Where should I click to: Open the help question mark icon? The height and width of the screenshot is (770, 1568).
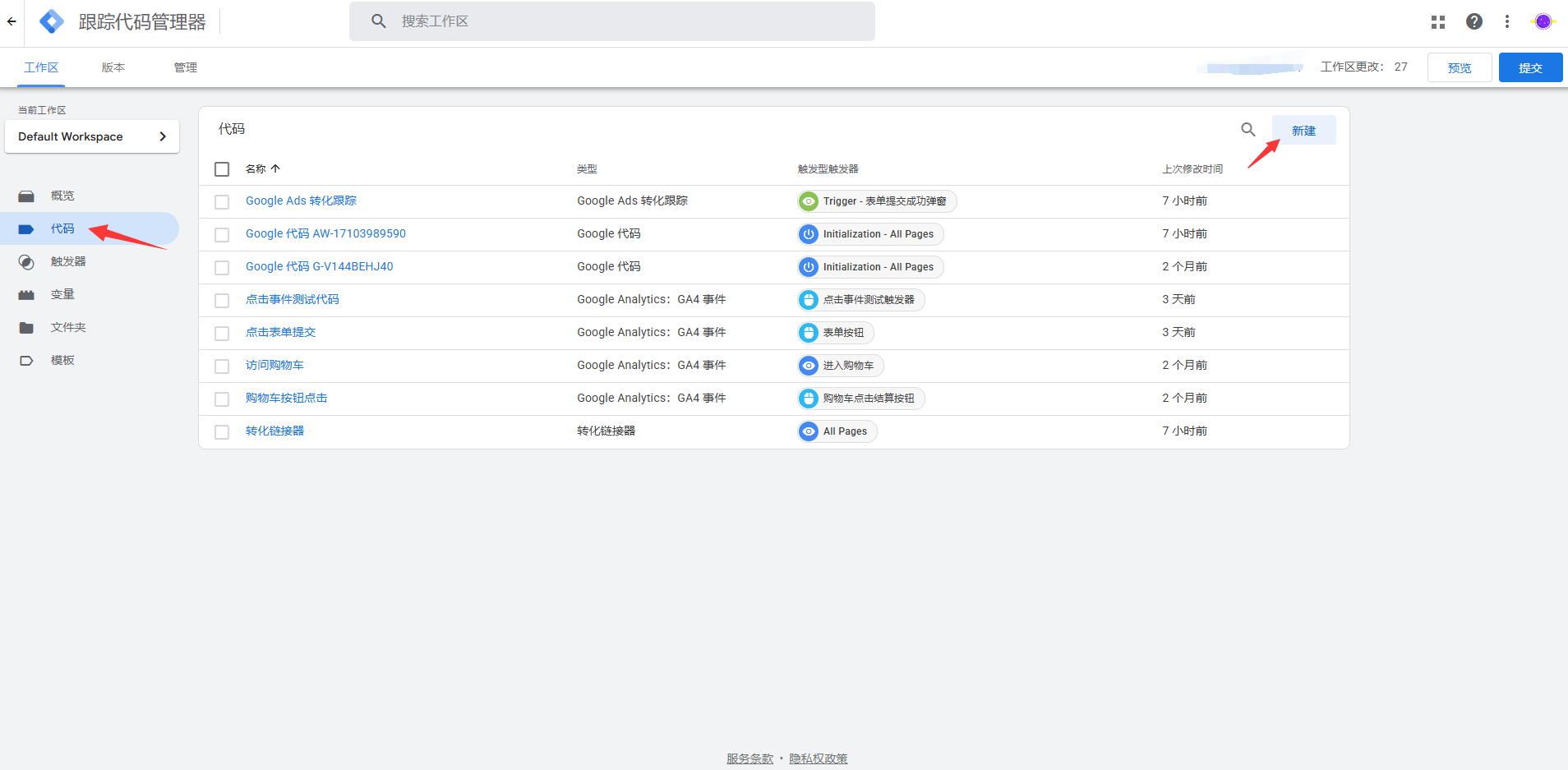point(1473,22)
